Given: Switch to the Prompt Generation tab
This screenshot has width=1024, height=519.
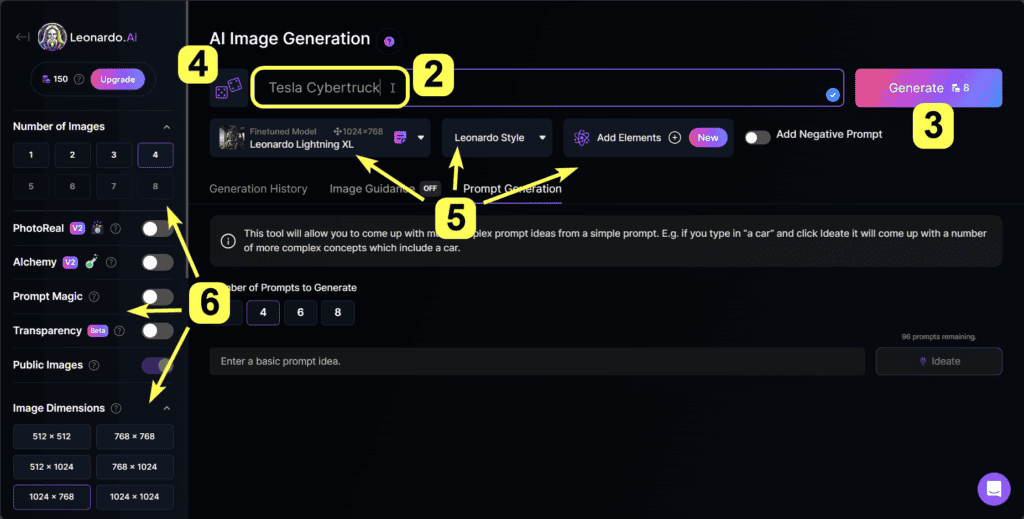Looking at the screenshot, I should click(512, 189).
